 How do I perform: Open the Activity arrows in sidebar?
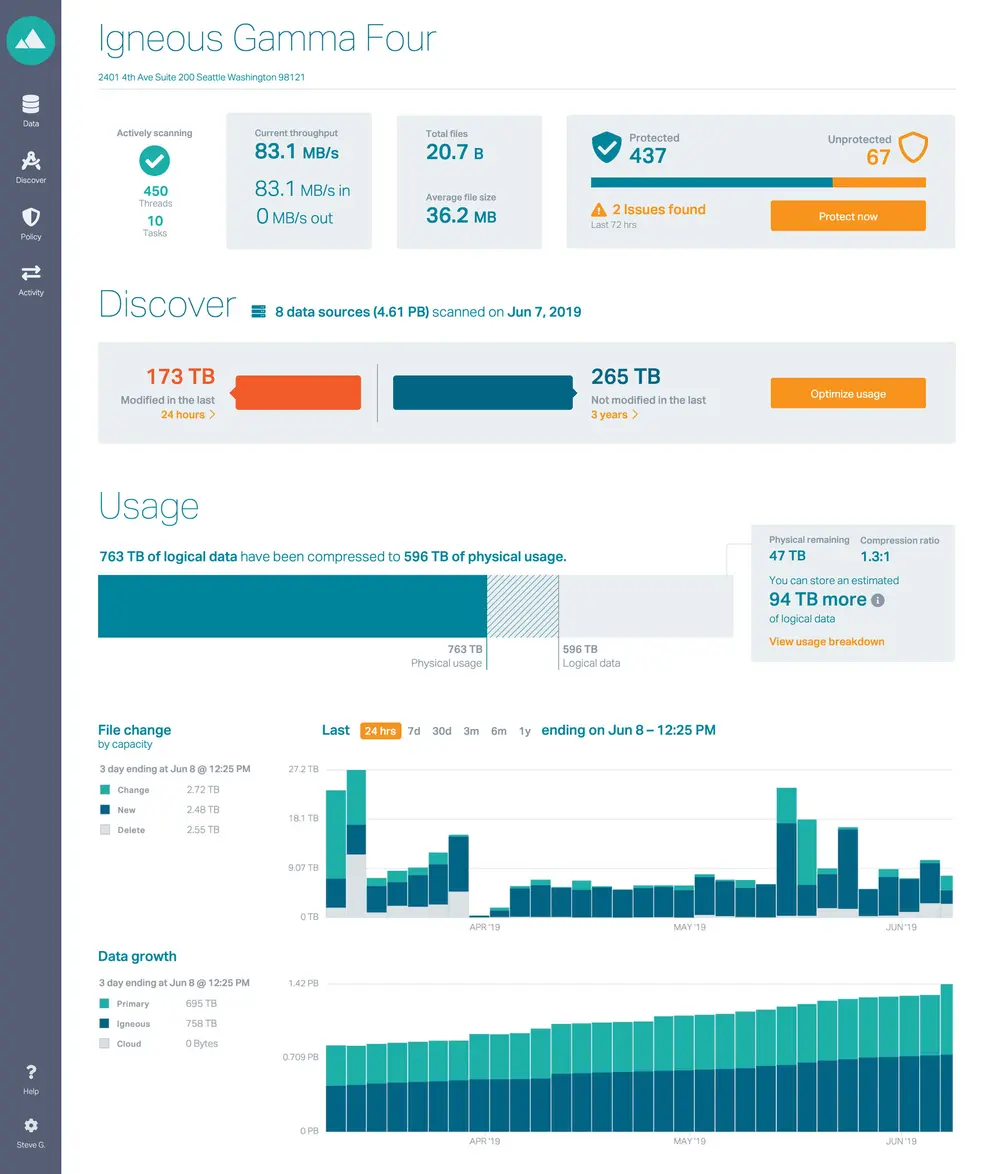(31, 280)
